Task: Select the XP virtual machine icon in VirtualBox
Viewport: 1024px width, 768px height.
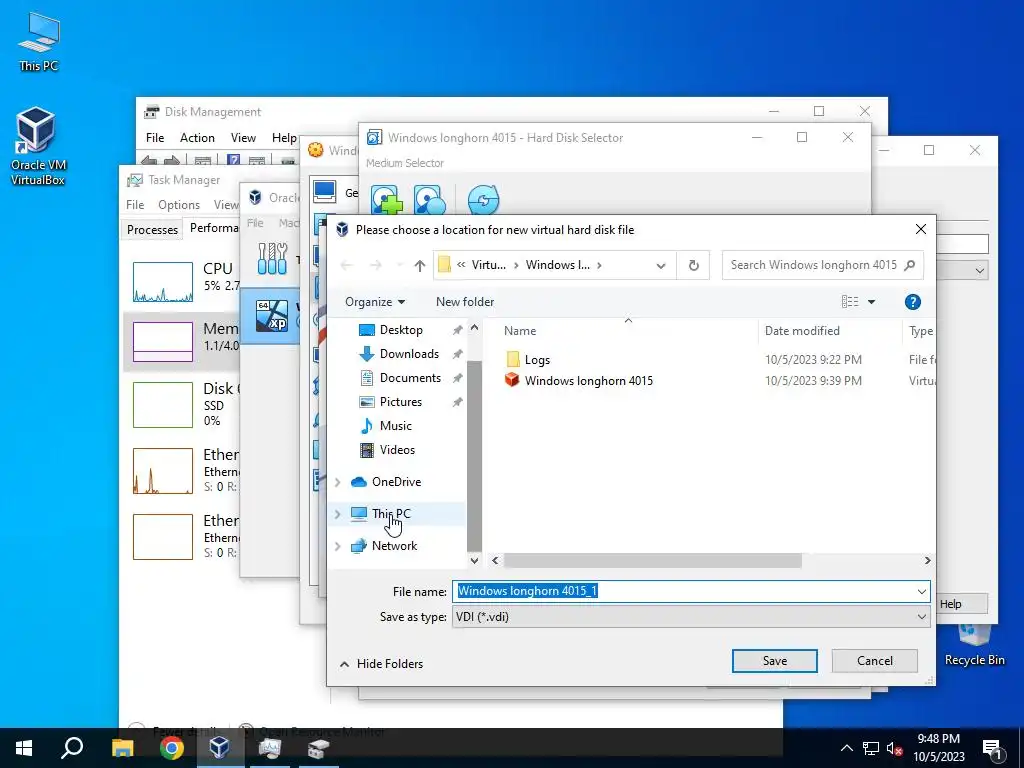Action: 272,316
